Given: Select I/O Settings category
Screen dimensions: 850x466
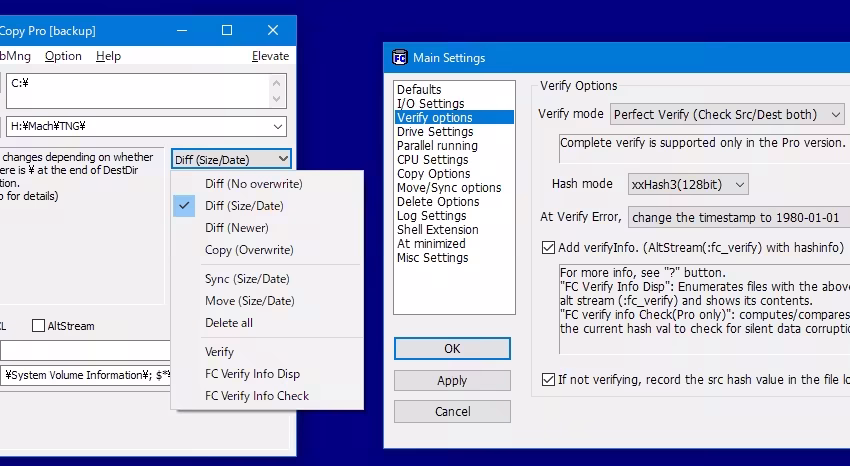Looking at the screenshot, I should (x=454, y=103).
